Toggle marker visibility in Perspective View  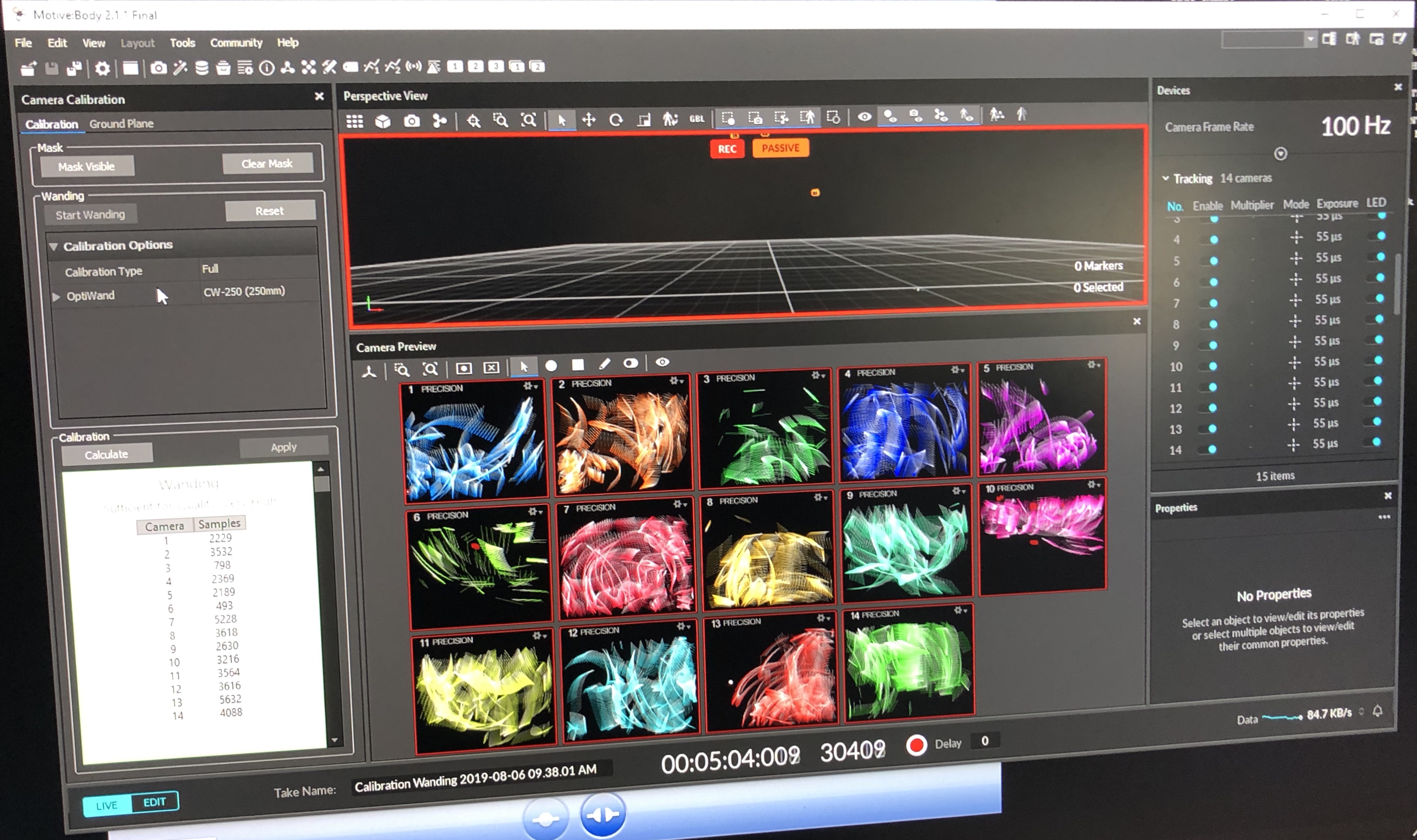coord(890,116)
